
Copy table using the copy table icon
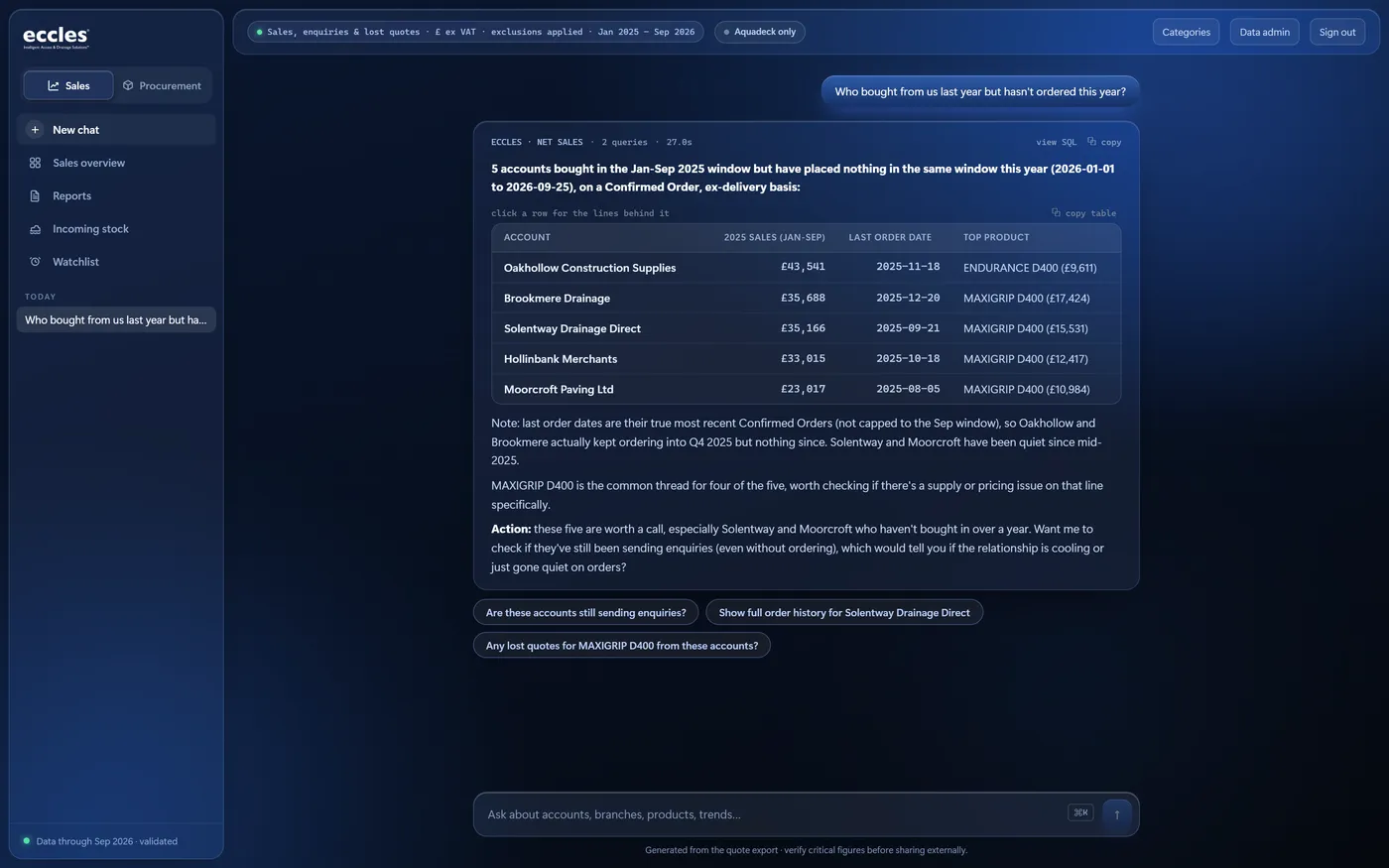tap(1056, 212)
